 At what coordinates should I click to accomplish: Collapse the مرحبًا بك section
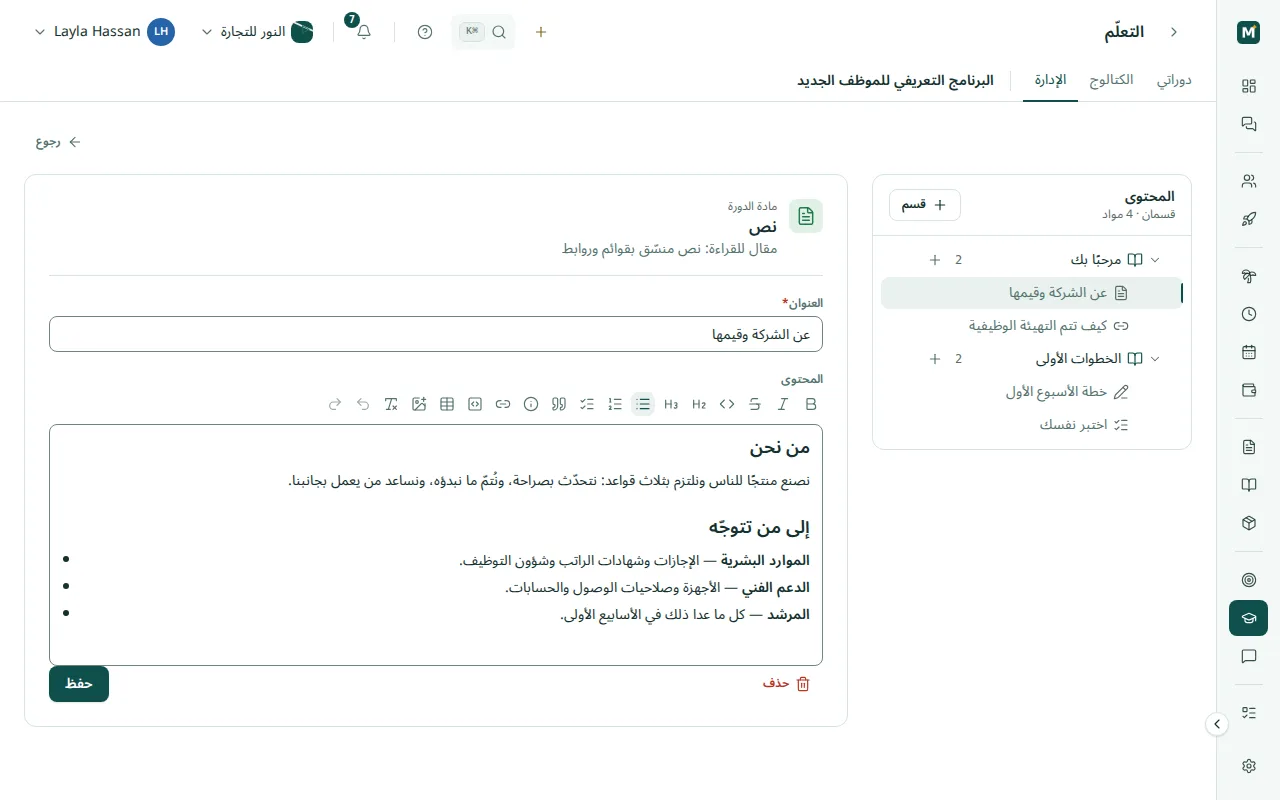pyautogui.click(x=1155, y=260)
